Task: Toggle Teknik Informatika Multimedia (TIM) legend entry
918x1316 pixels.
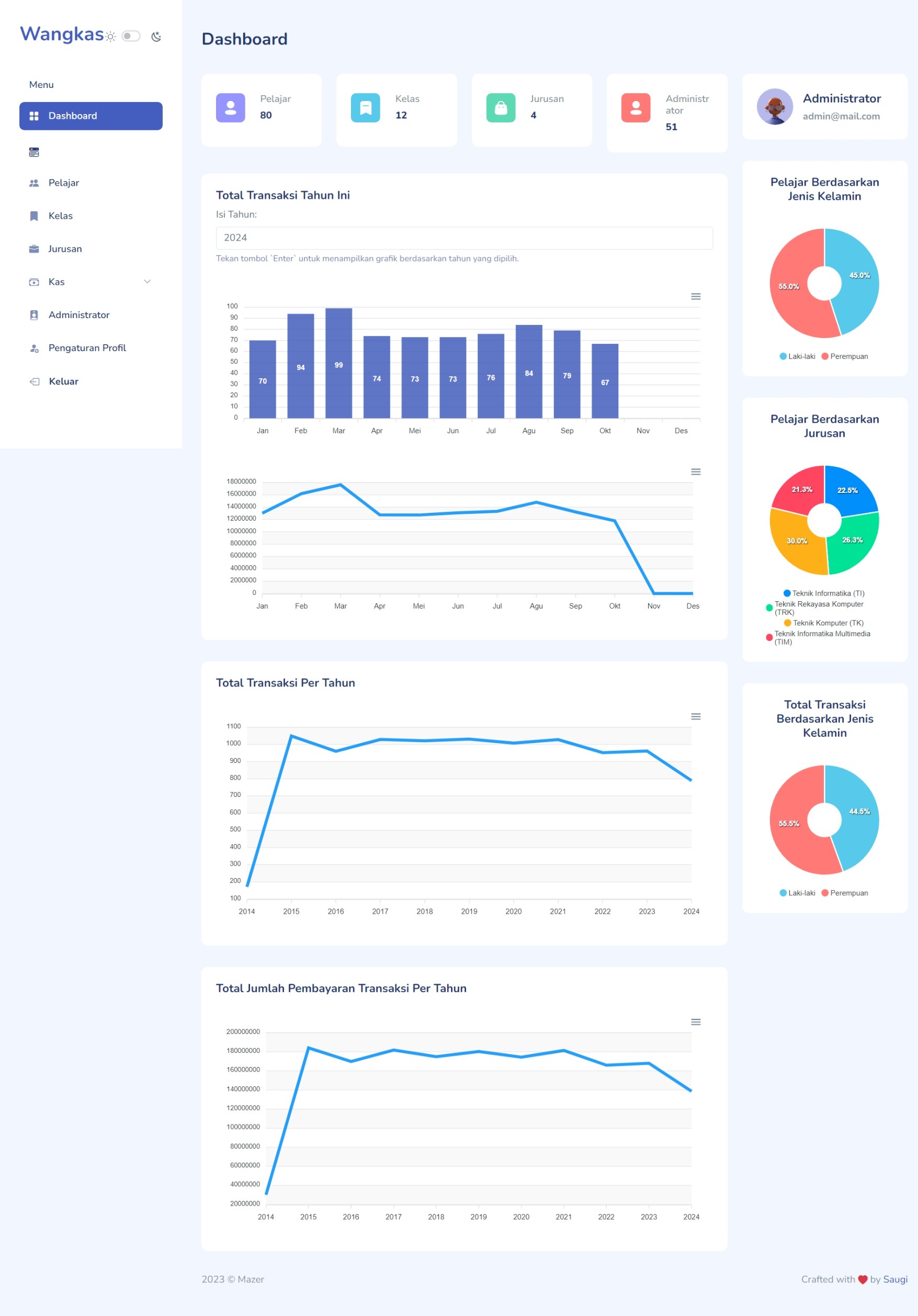Action: tap(818, 638)
